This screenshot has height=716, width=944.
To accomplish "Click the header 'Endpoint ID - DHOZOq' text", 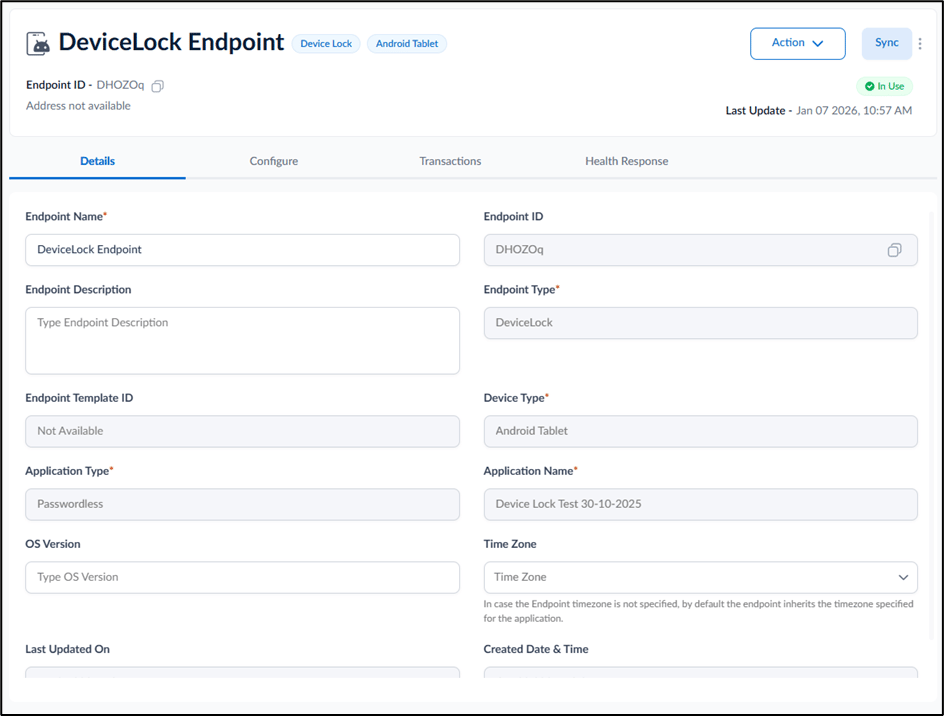I will 85,86.
